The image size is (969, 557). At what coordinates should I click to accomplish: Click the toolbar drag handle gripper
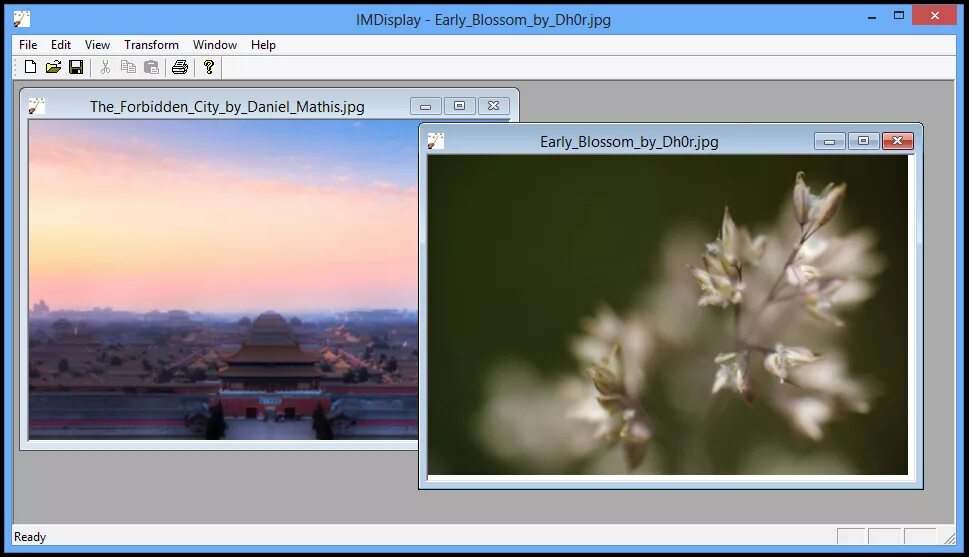coord(16,67)
